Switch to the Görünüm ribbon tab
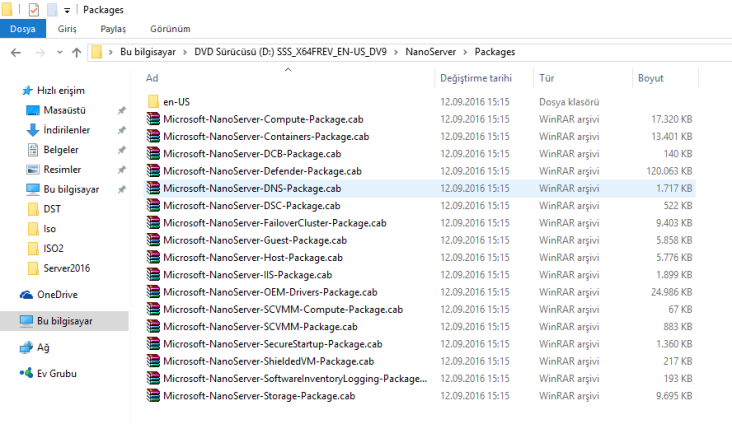The image size is (732, 424). (169, 29)
